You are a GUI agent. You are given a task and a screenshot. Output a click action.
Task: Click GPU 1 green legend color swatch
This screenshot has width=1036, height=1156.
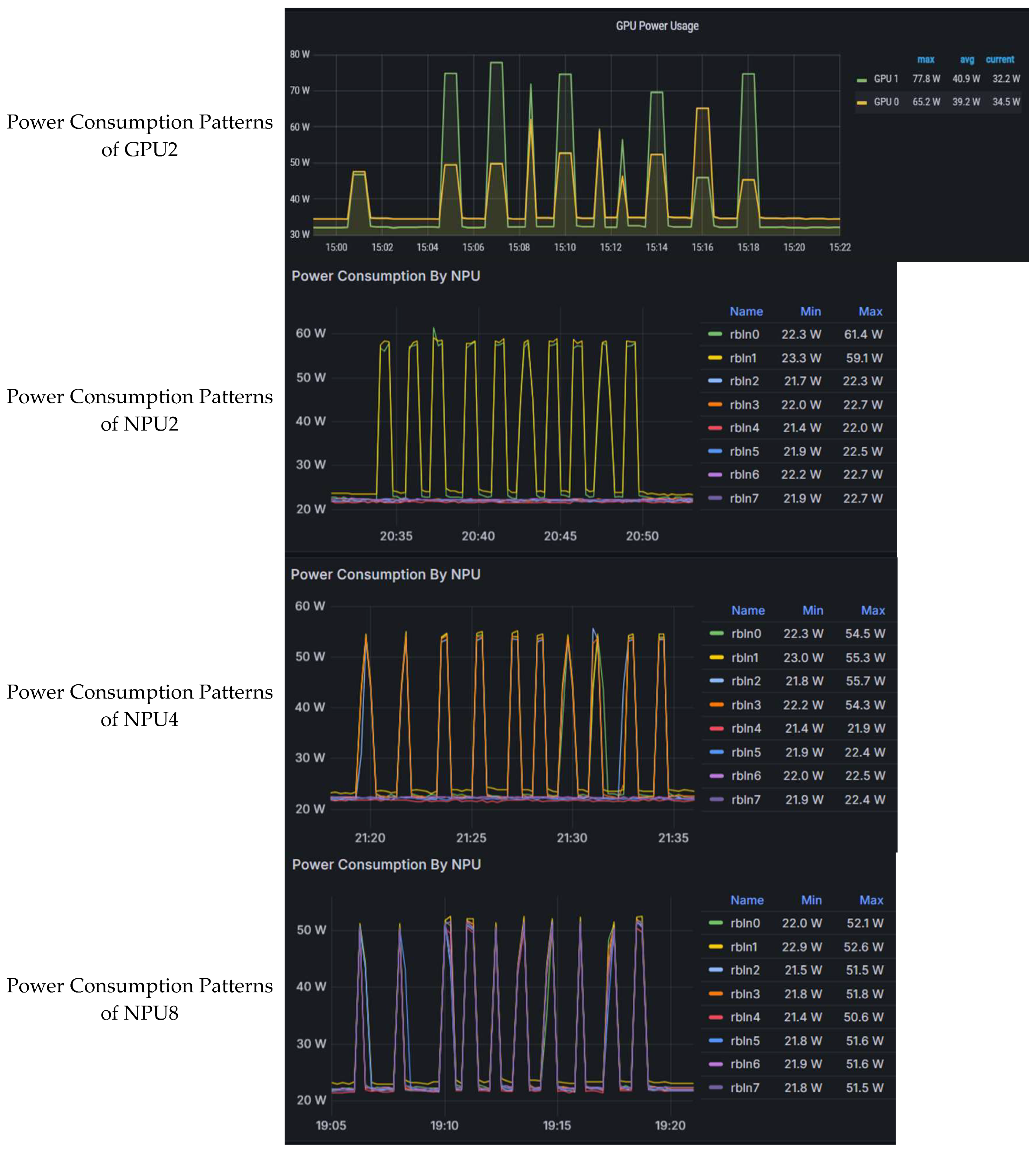point(861,80)
